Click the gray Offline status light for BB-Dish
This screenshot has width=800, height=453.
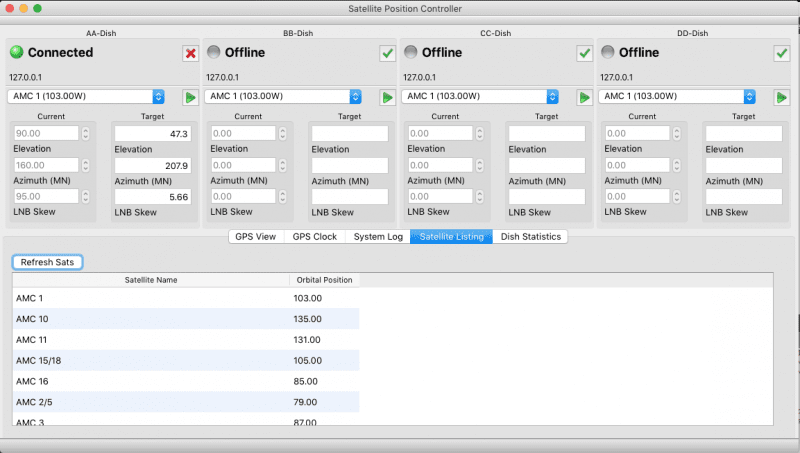[x=214, y=52]
